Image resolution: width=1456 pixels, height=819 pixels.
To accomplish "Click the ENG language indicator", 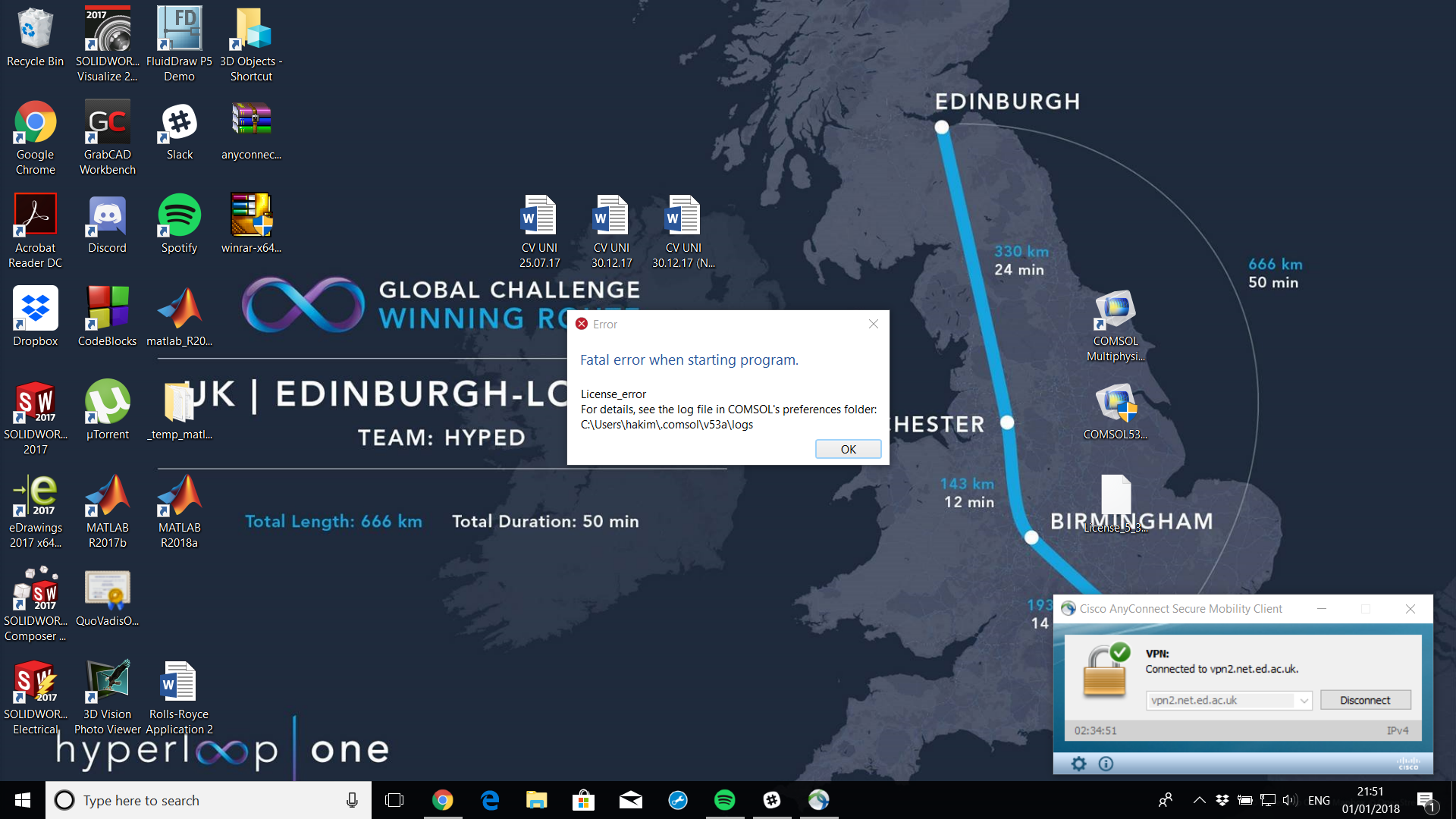I will click(1319, 800).
